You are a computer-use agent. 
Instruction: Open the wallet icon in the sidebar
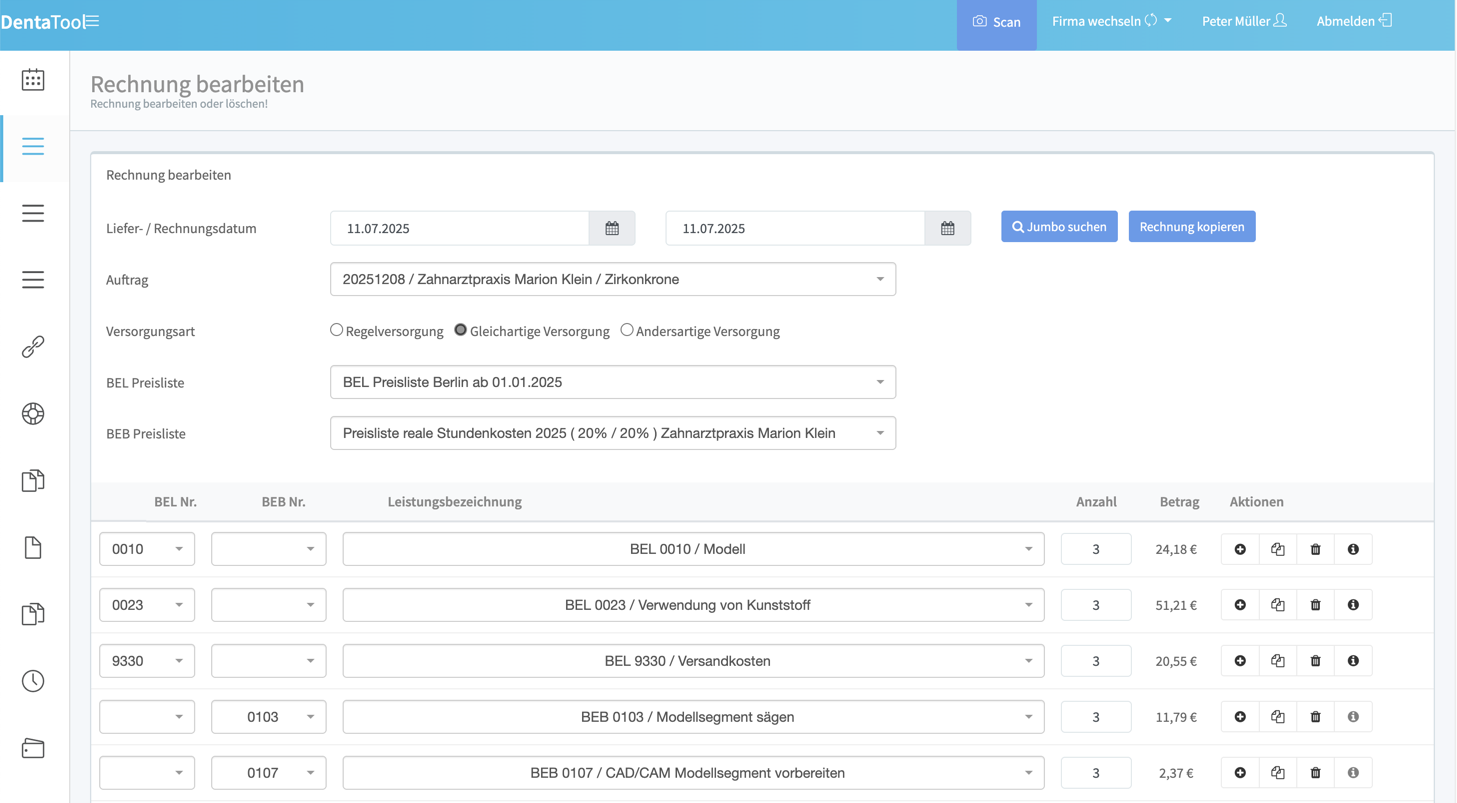33,748
